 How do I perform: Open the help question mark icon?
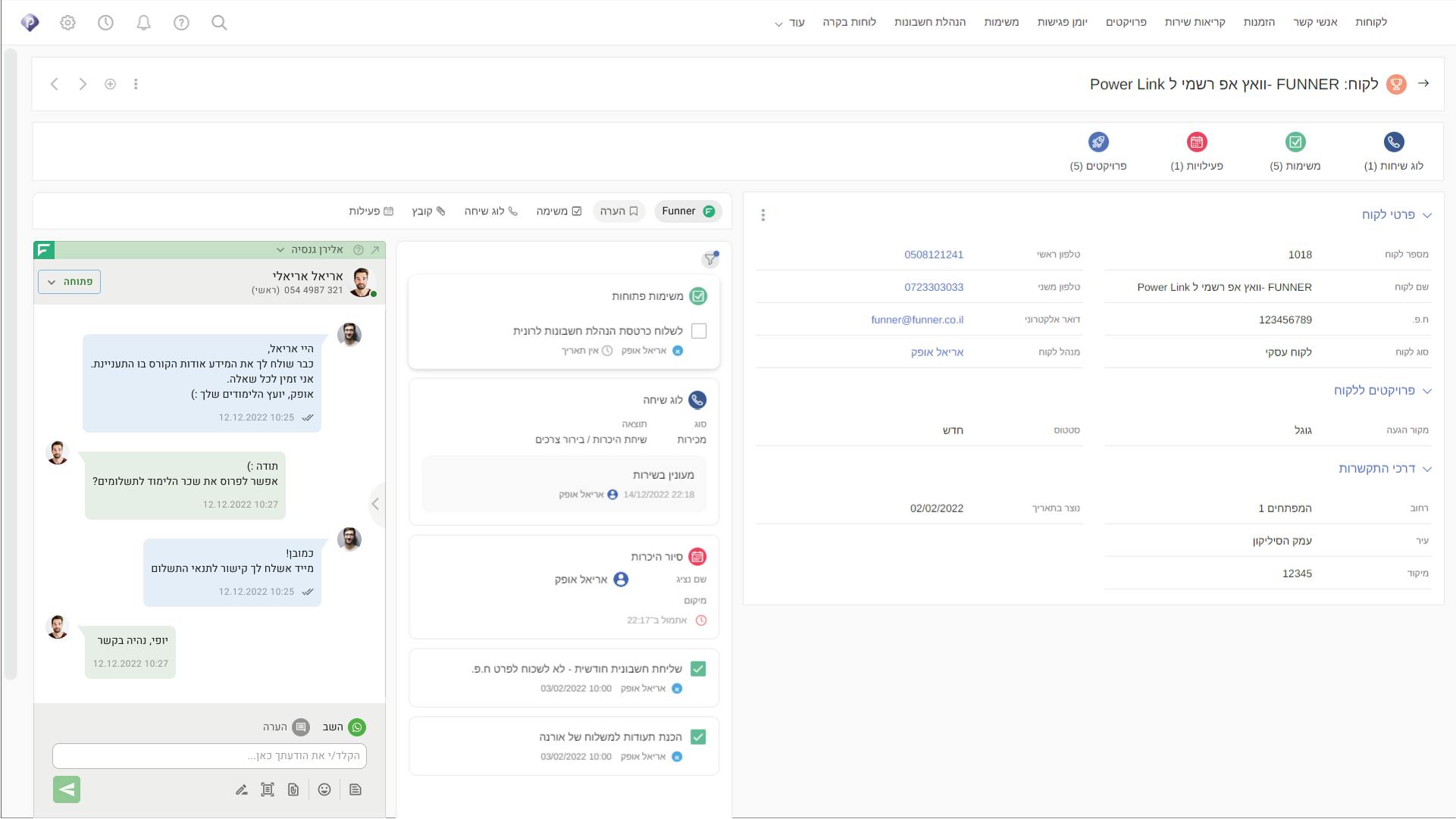pos(181,23)
